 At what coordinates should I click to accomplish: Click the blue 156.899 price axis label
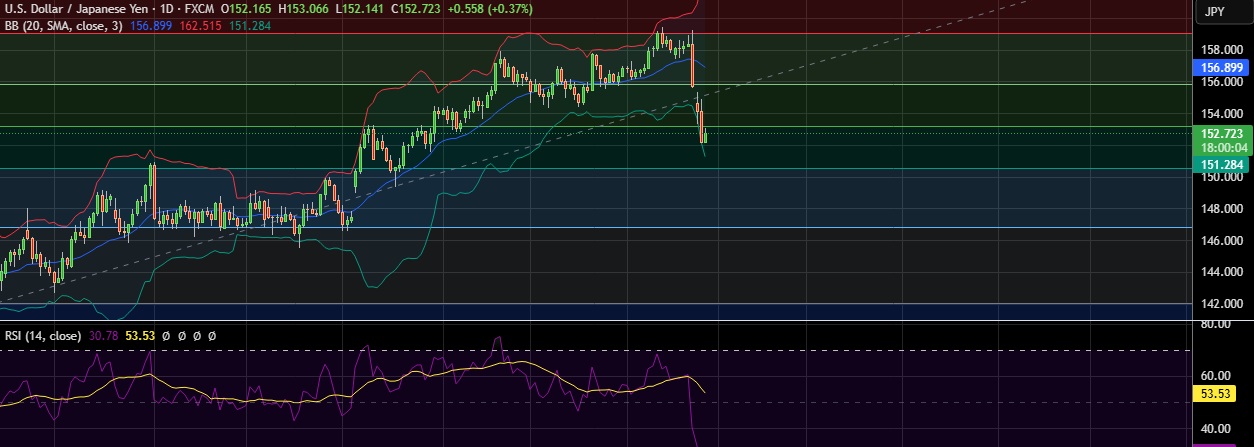tap(1221, 68)
